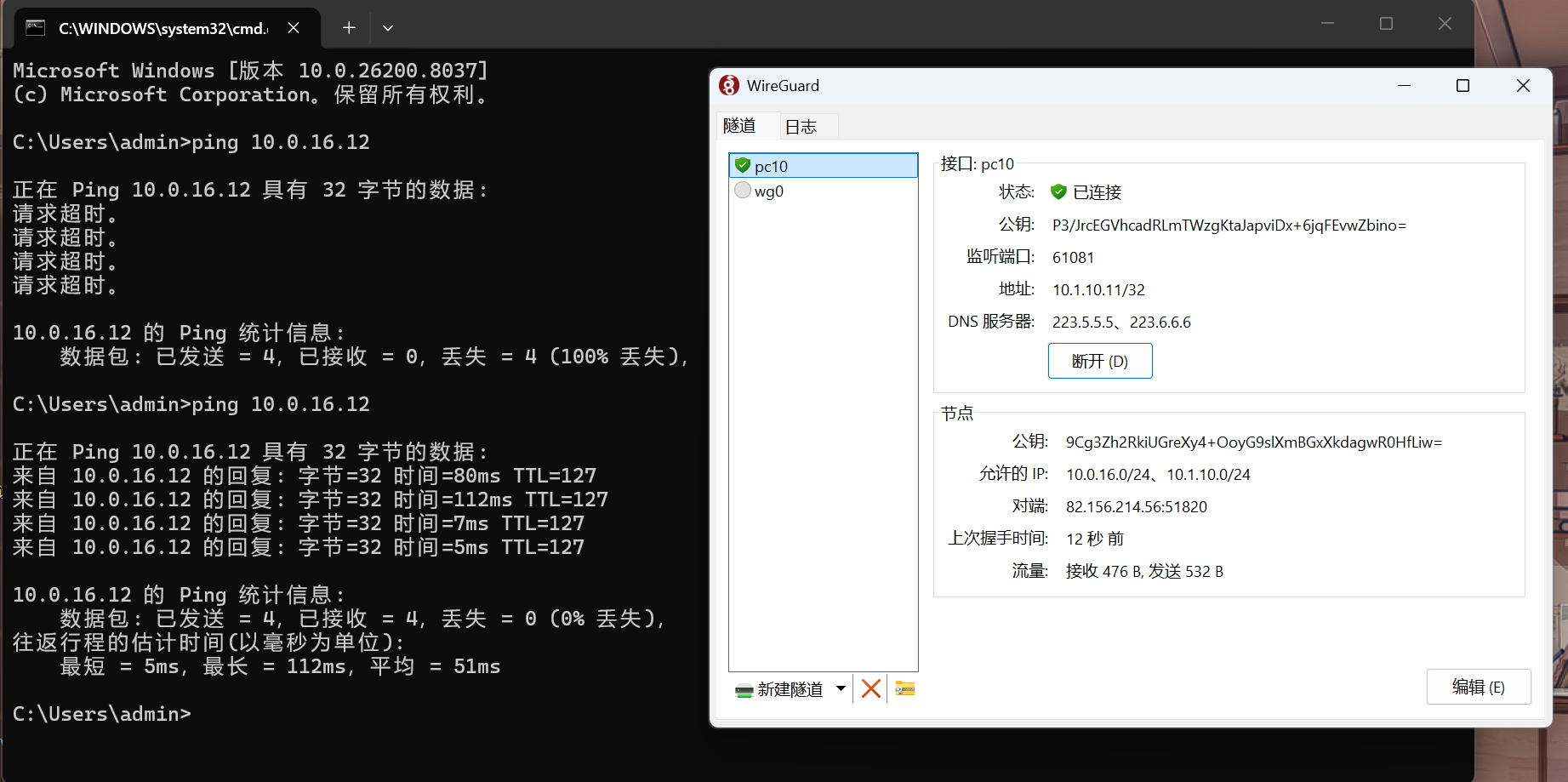Open a new terminal tab with the plus button
The width and height of the screenshot is (1568, 782).
349,28
